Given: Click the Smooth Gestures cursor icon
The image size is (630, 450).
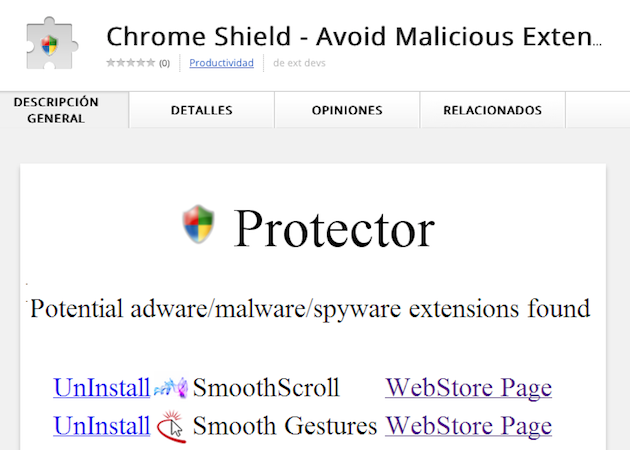Looking at the screenshot, I should tap(171, 427).
